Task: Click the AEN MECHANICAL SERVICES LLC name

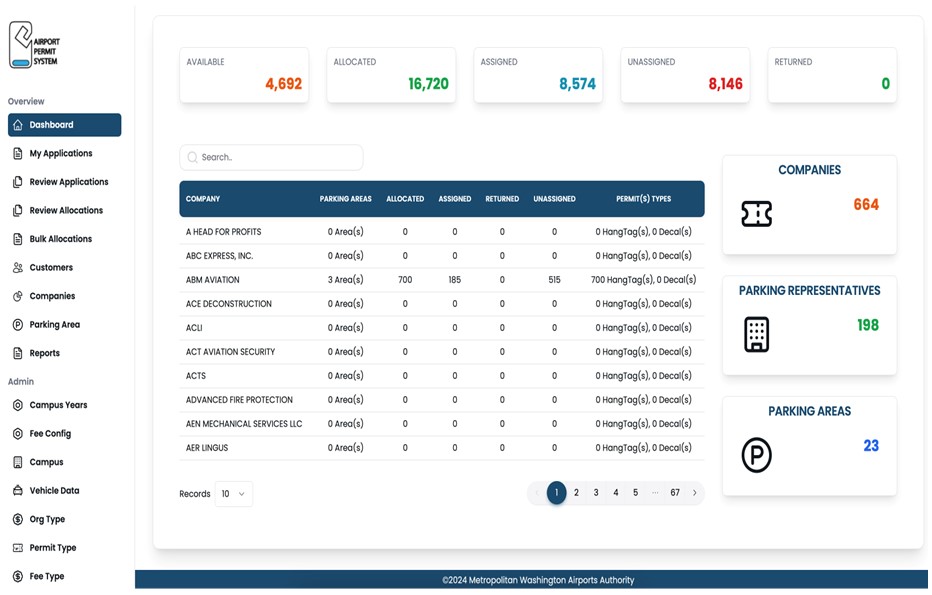Action: (x=244, y=424)
